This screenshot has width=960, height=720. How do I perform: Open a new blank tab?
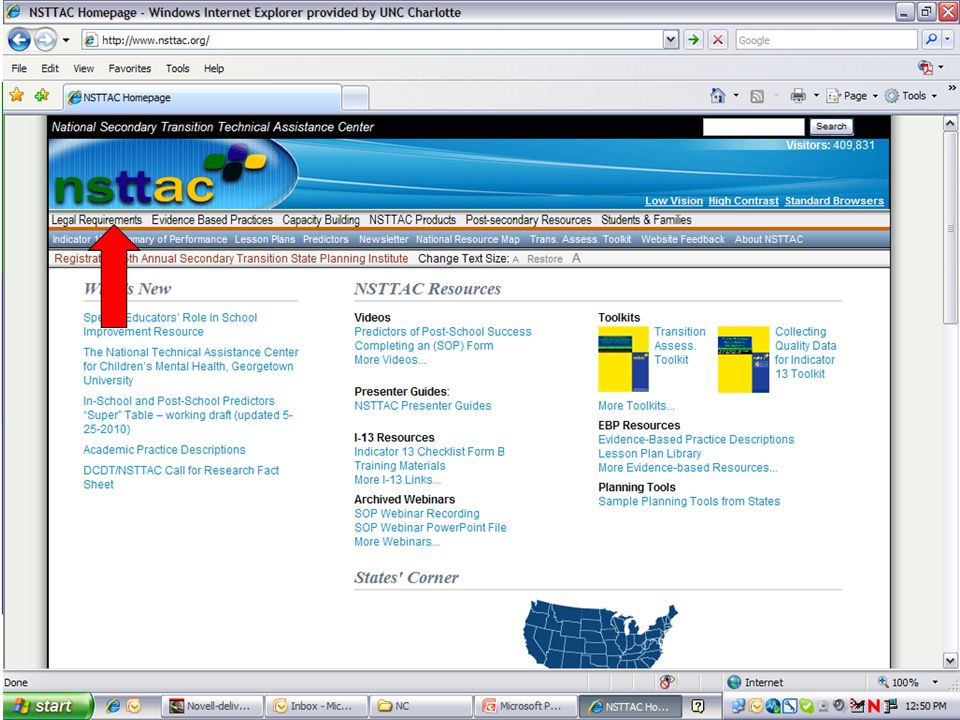pyautogui.click(x=355, y=98)
